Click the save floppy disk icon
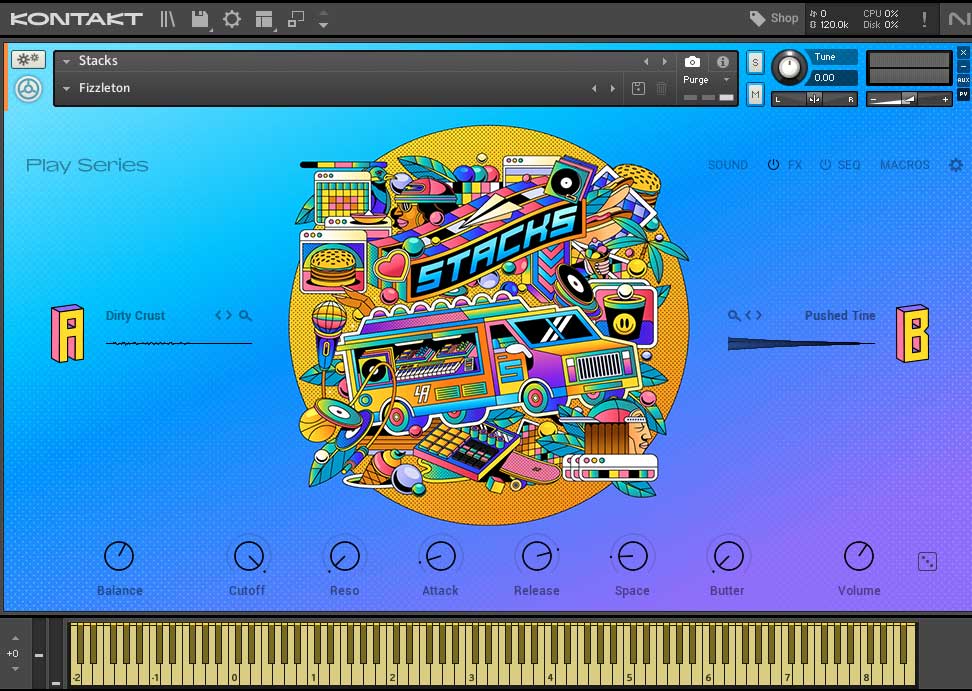Screen dimensions: 972x691 click(200, 19)
